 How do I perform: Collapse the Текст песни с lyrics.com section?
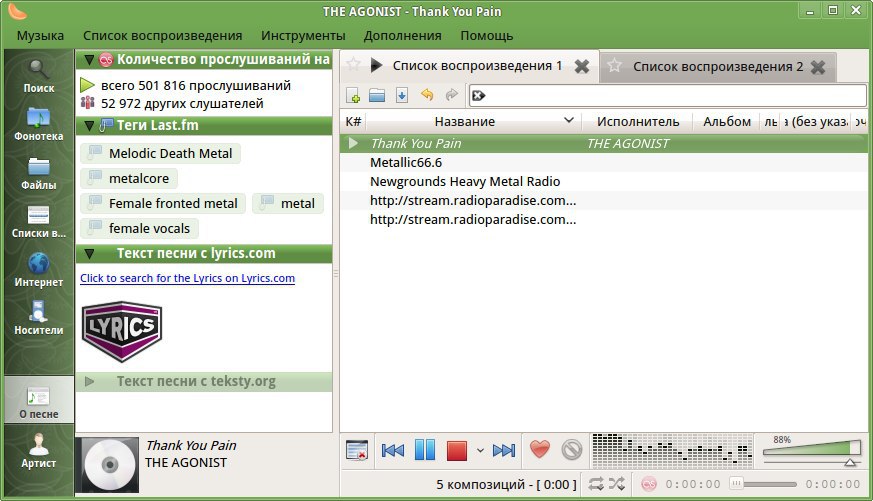[89, 254]
